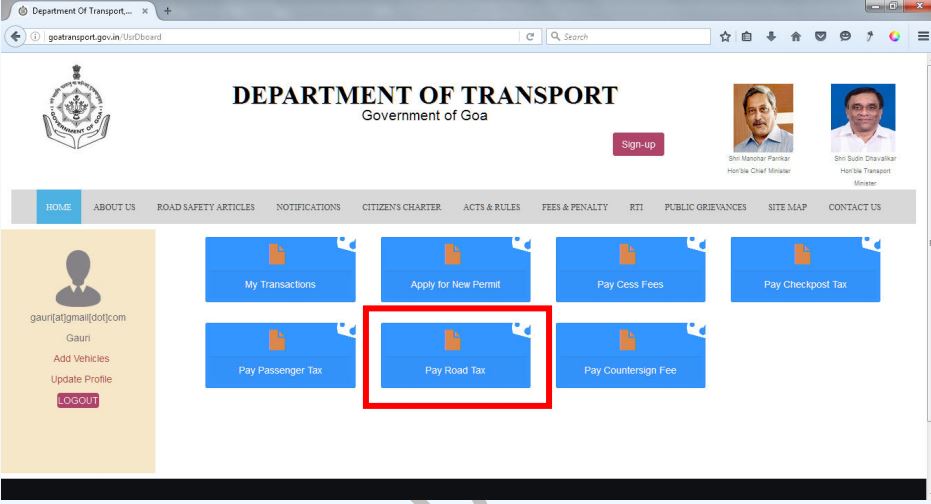Open ROAD SAFETY ARTICLES menu item
The height and width of the screenshot is (504, 931).
206,207
